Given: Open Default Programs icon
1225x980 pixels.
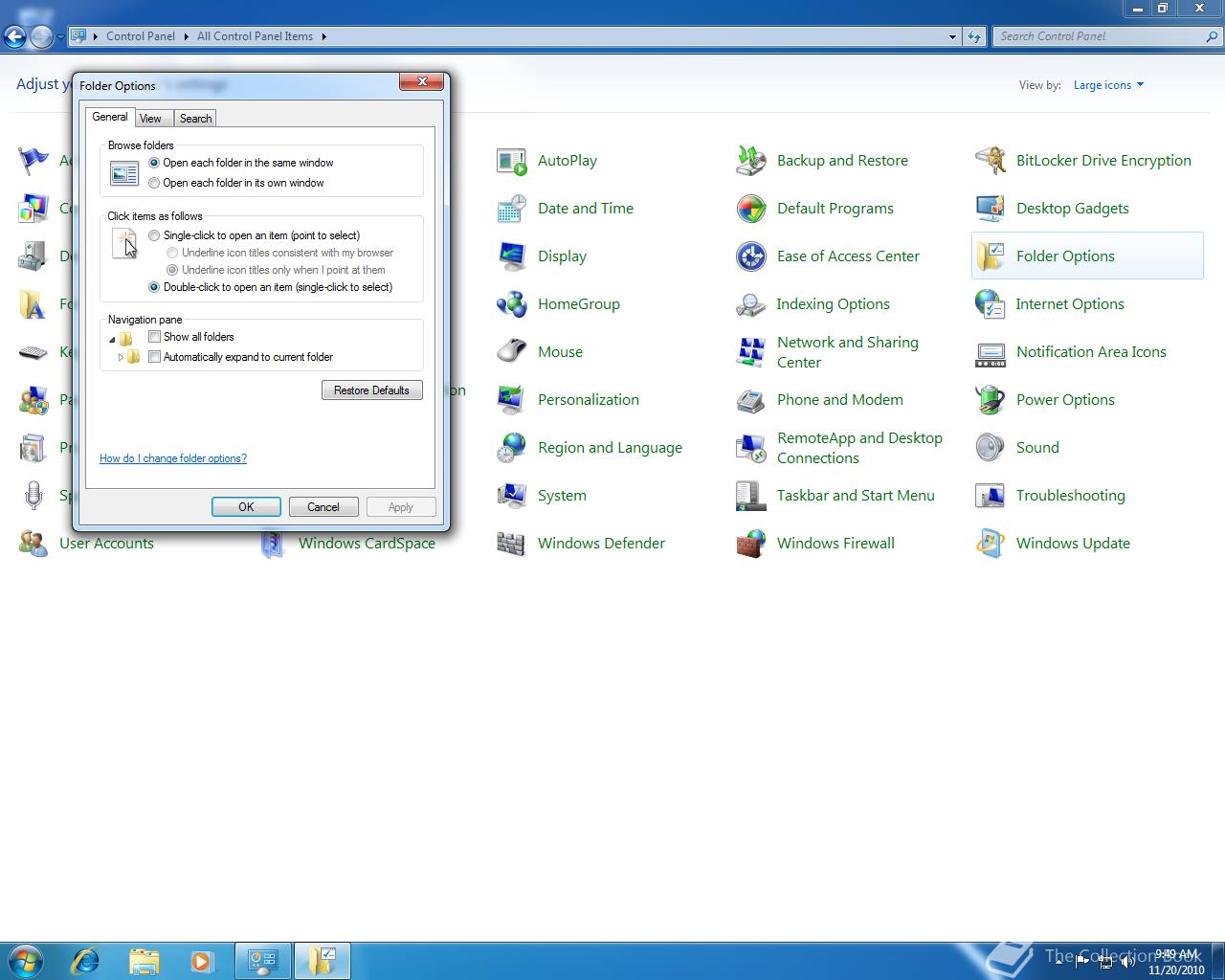Looking at the screenshot, I should (750, 209).
